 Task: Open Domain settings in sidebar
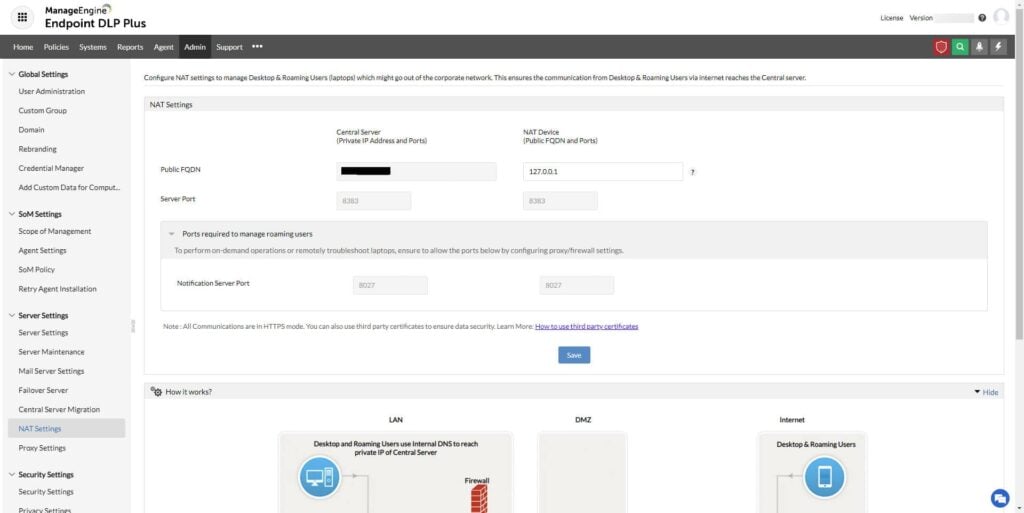pos(31,130)
